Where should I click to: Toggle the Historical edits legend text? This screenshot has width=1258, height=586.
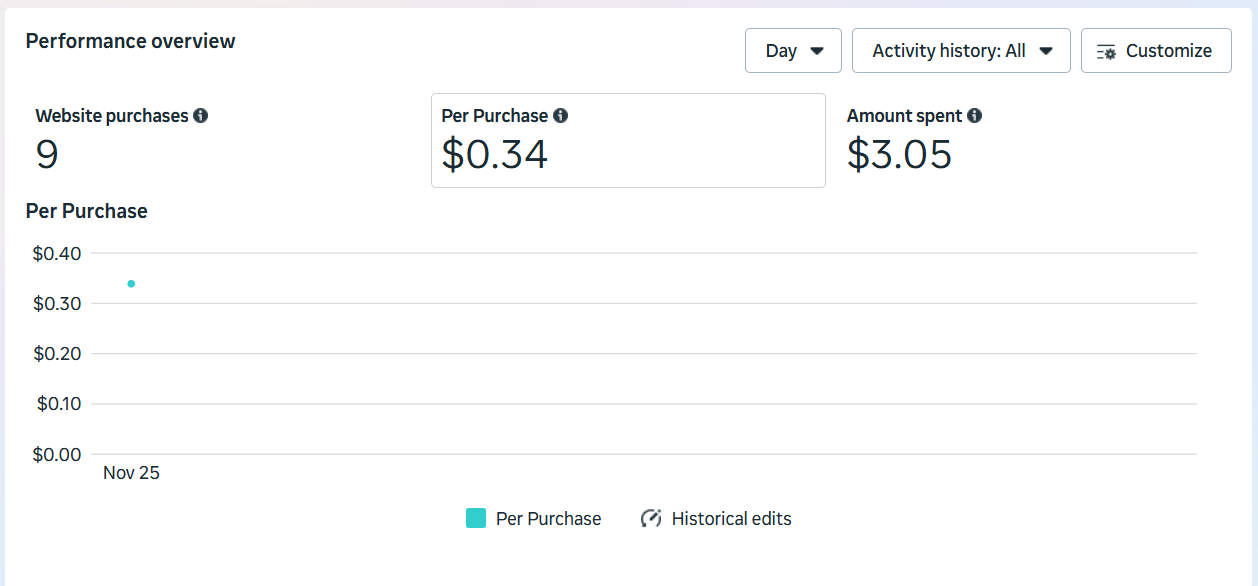[731, 519]
